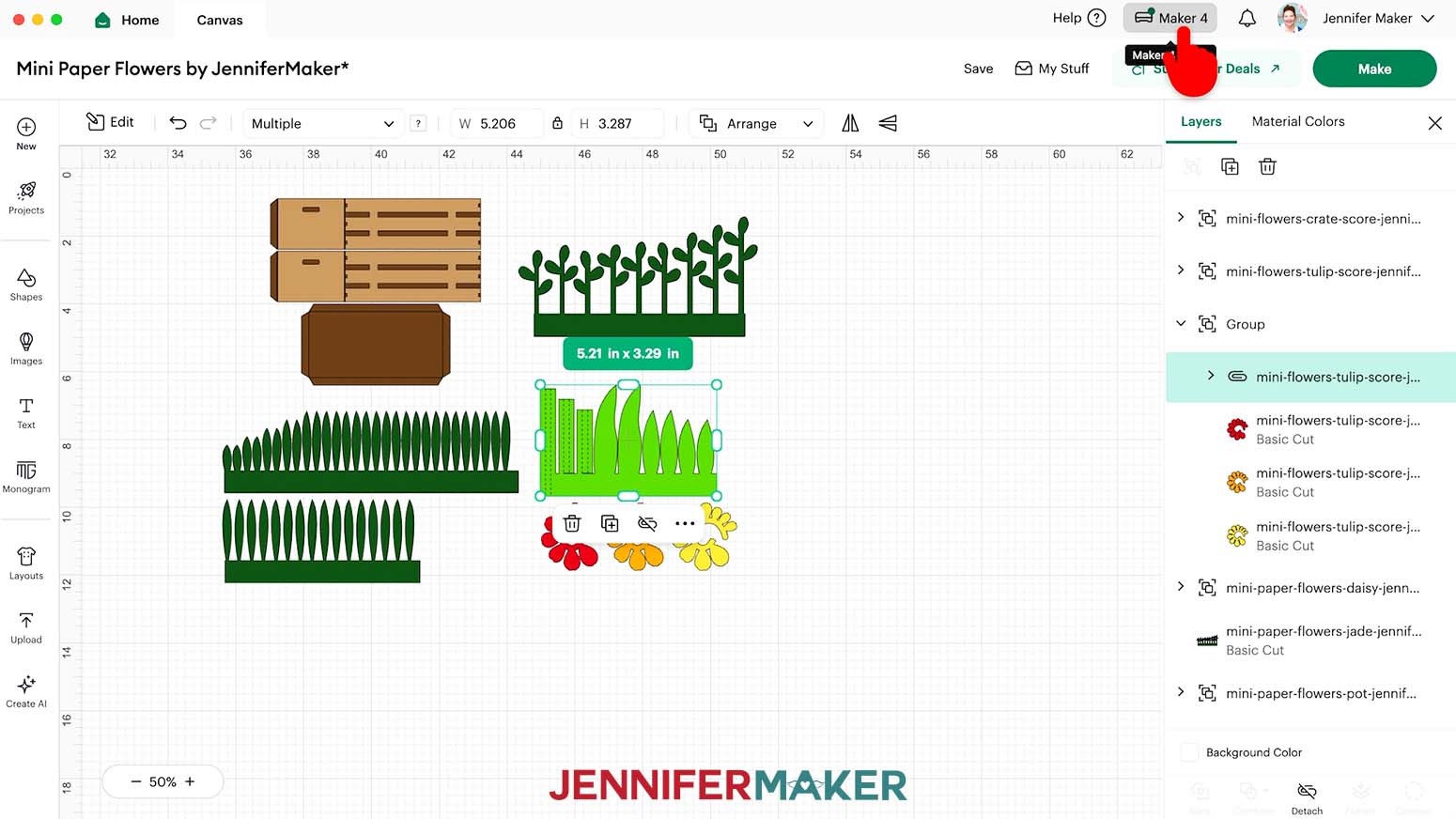Duplicate the layer using Layers panel icon
Image resolution: width=1456 pixels, height=819 pixels.
pyautogui.click(x=1230, y=166)
